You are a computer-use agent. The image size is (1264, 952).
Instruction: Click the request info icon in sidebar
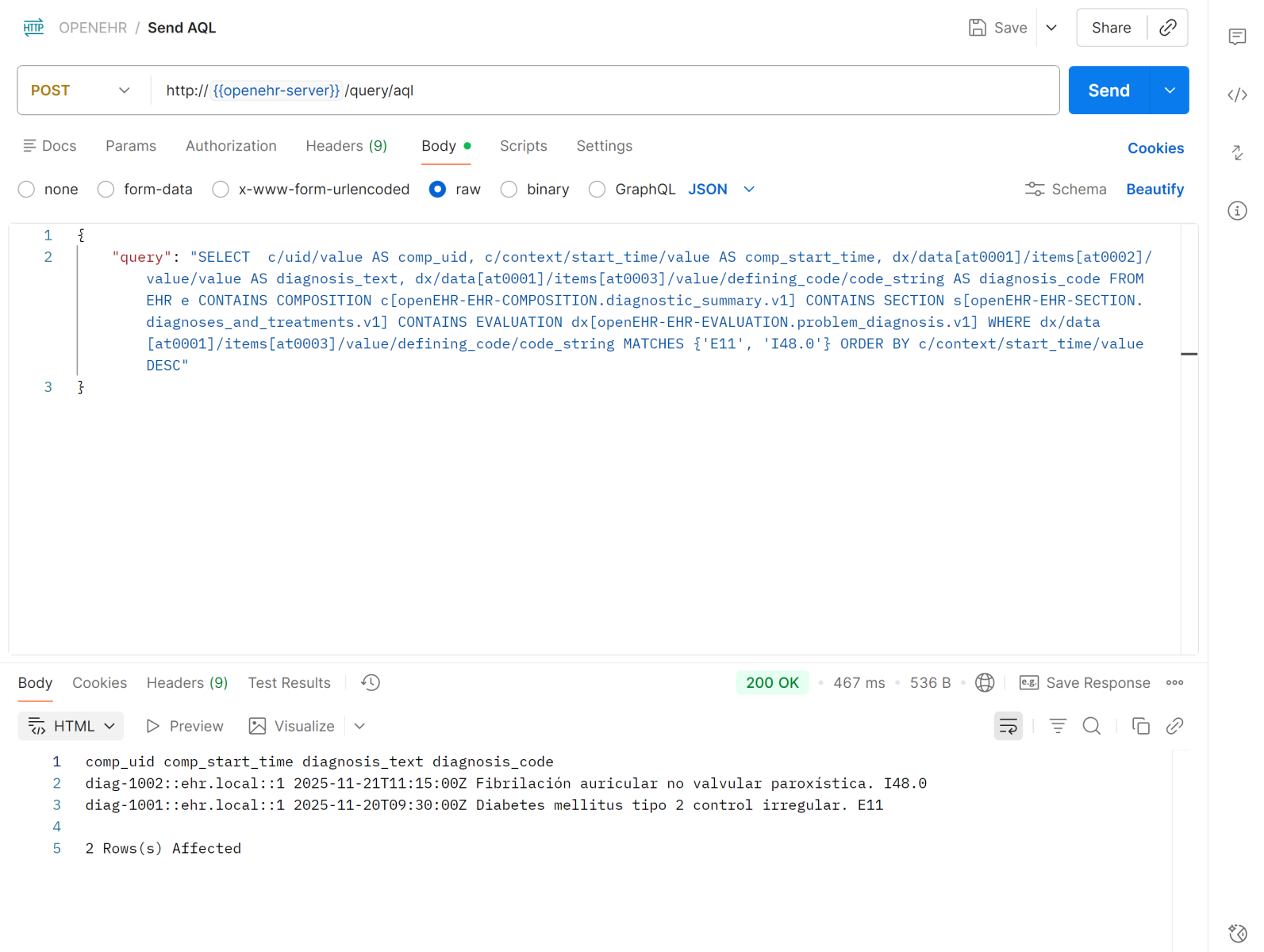point(1237,211)
